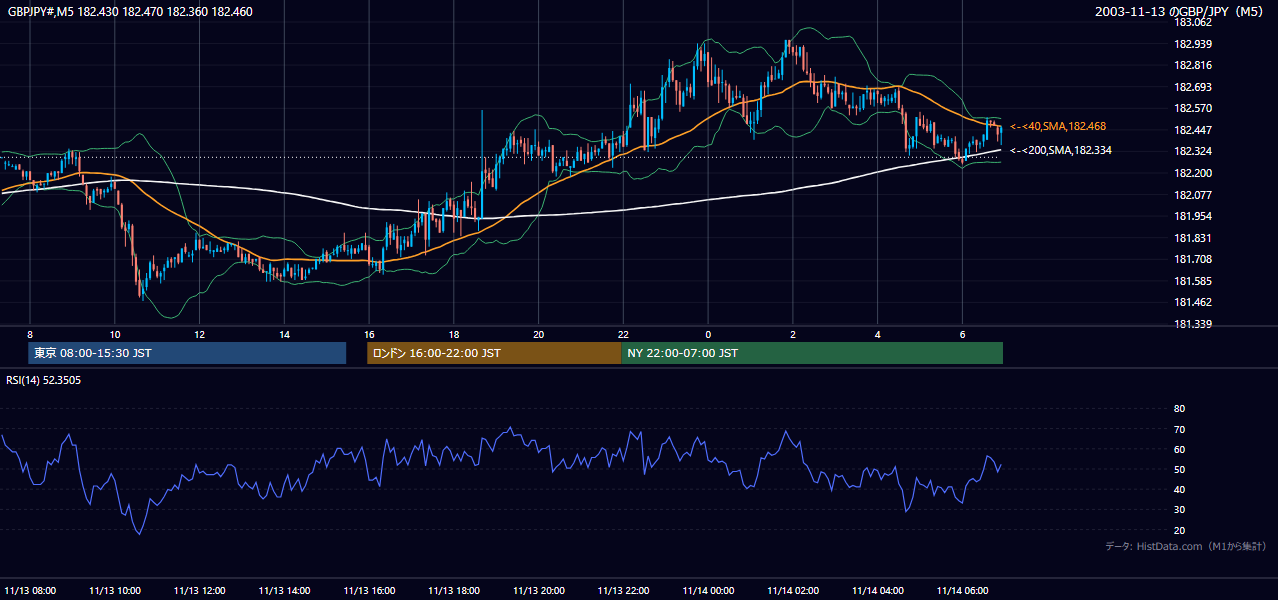Click the RSI 50 level label
Image resolution: width=1278 pixels, height=600 pixels.
1179,469
